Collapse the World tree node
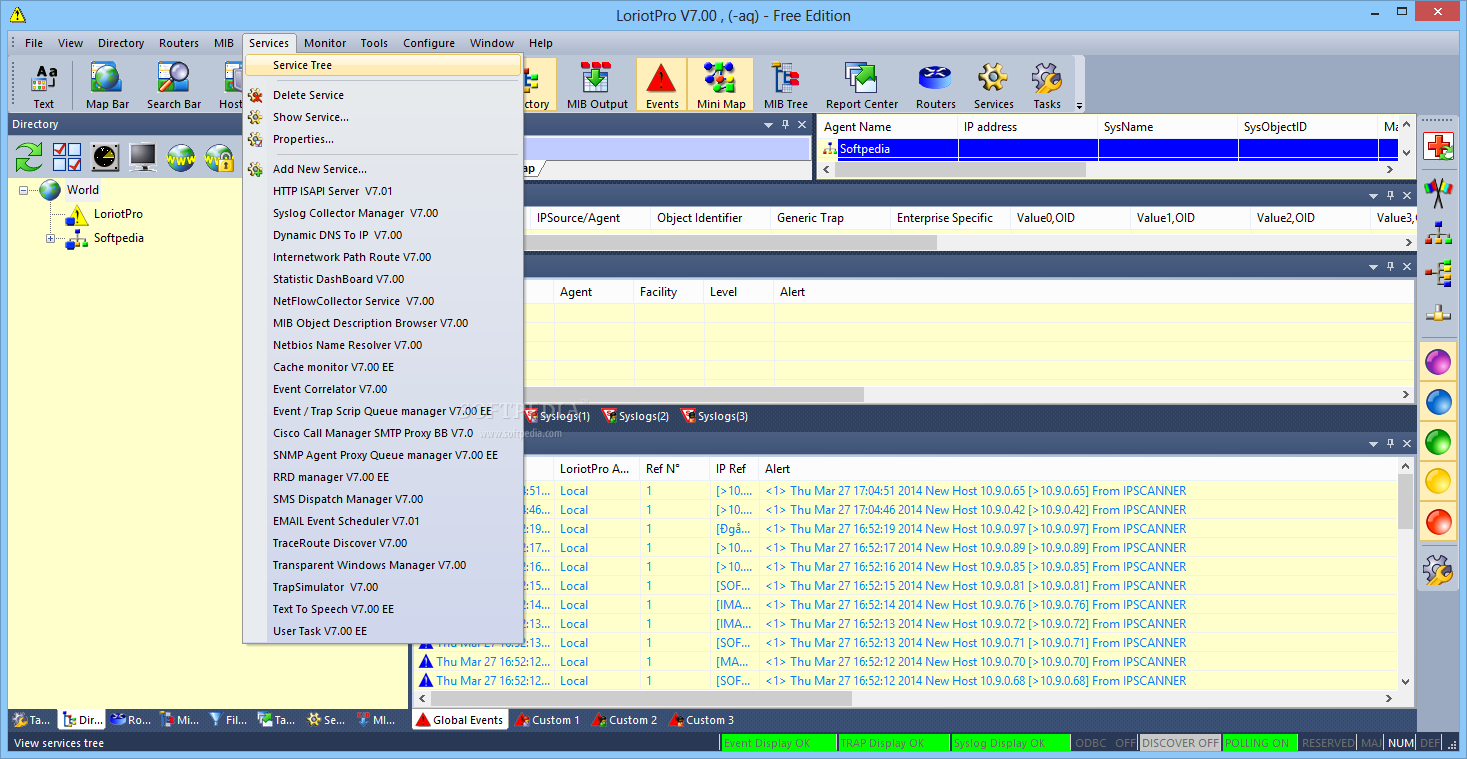This screenshot has width=1467, height=759. click(x=24, y=190)
